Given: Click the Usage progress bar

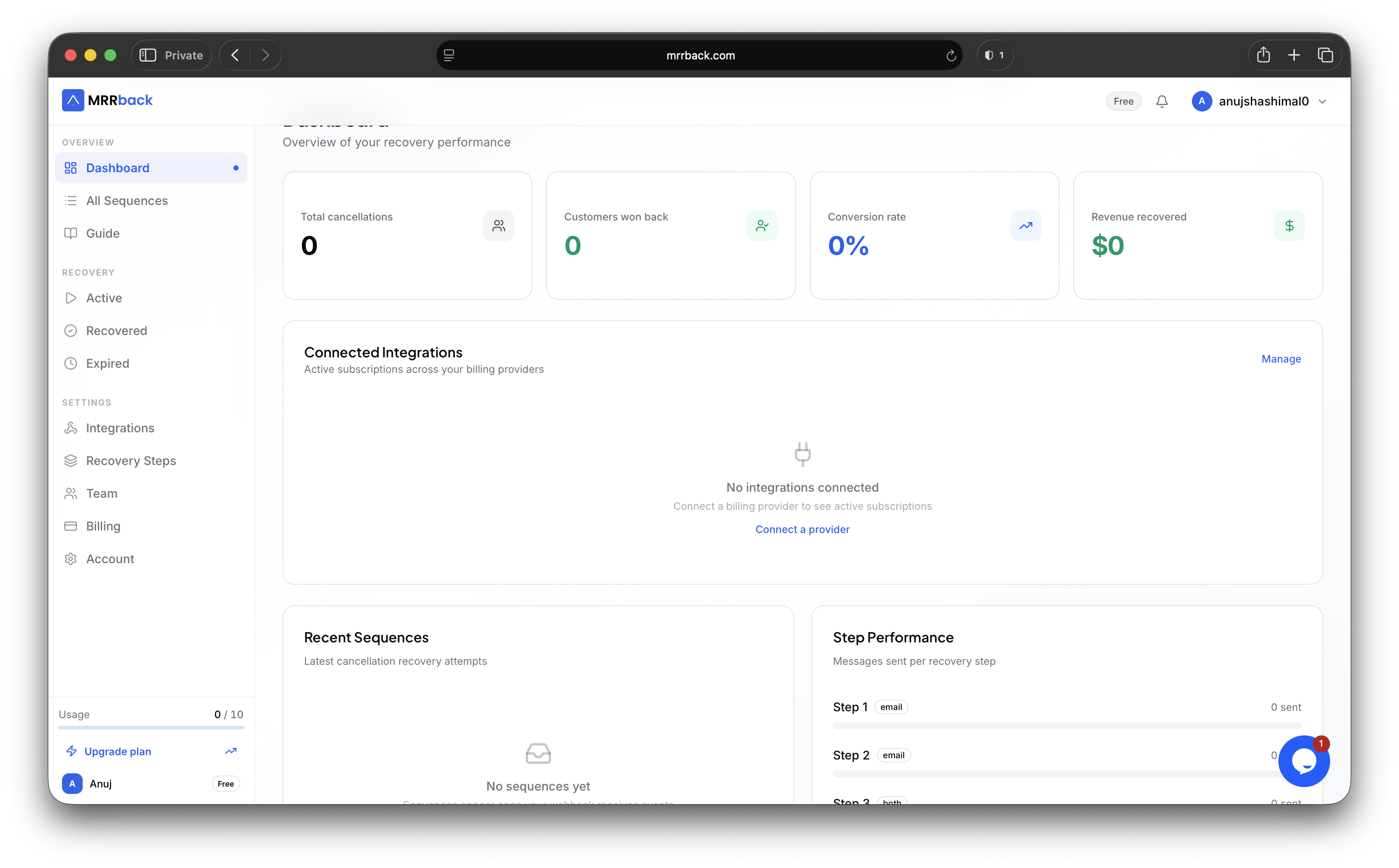Looking at the screenshot, I should click(x=151, y=728).
